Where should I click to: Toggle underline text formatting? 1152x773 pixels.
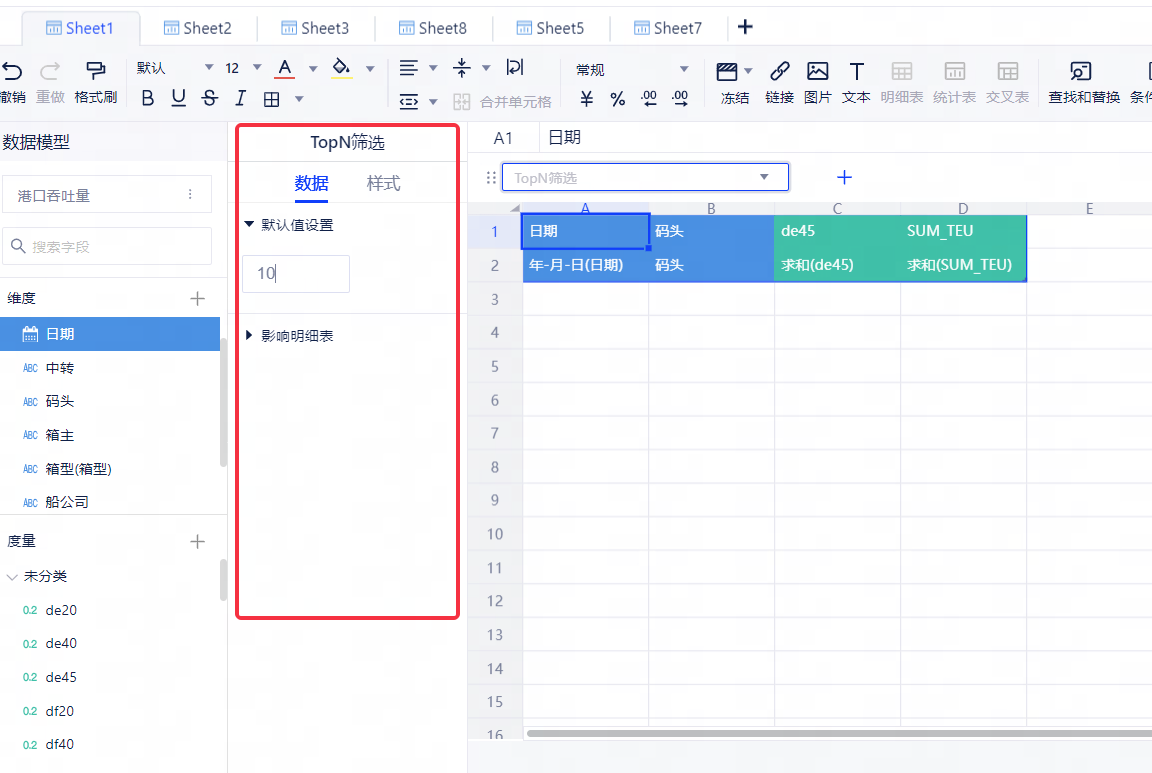179,98
